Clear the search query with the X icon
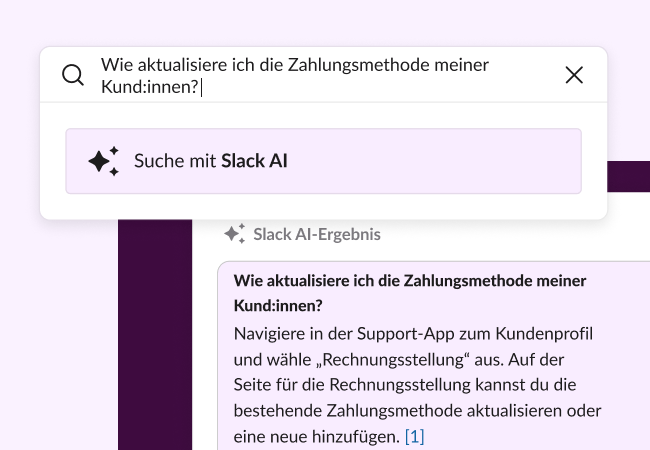This screenshot has width=650, height=450. coord(574,75)
